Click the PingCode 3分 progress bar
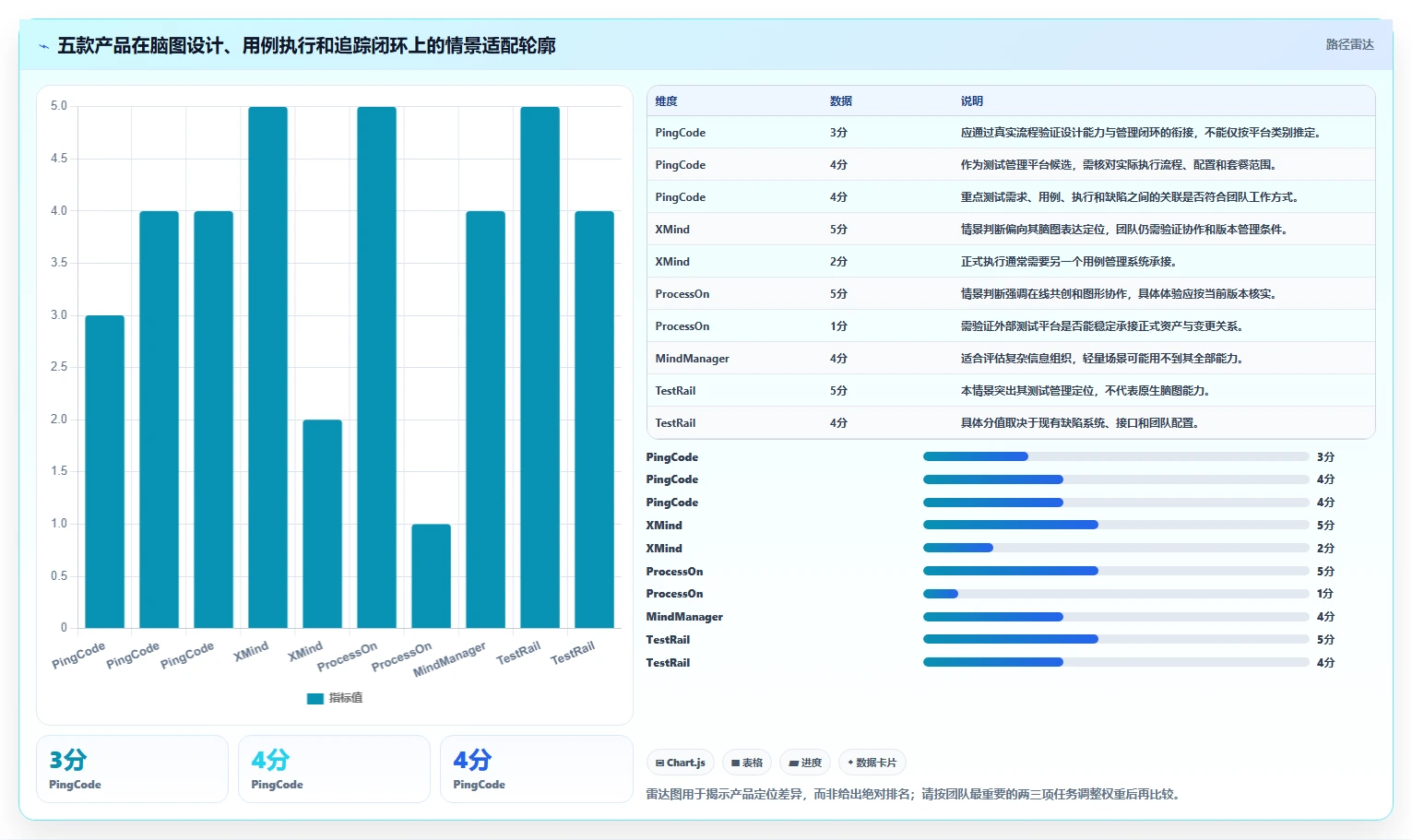This screenshot has height=840, width=1412. (1116, 456)
